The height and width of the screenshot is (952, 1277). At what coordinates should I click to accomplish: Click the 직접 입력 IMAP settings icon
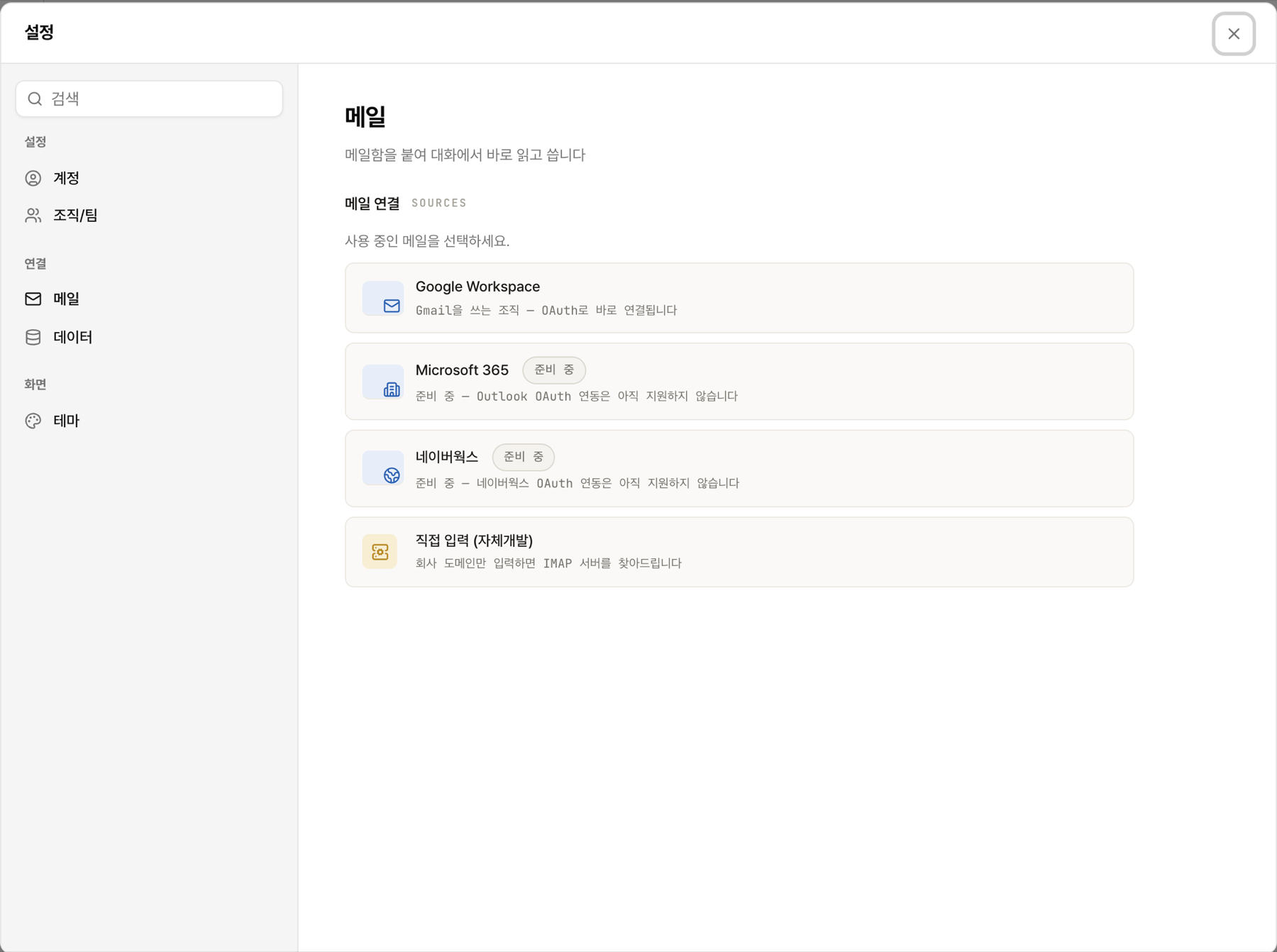point(380,552)
